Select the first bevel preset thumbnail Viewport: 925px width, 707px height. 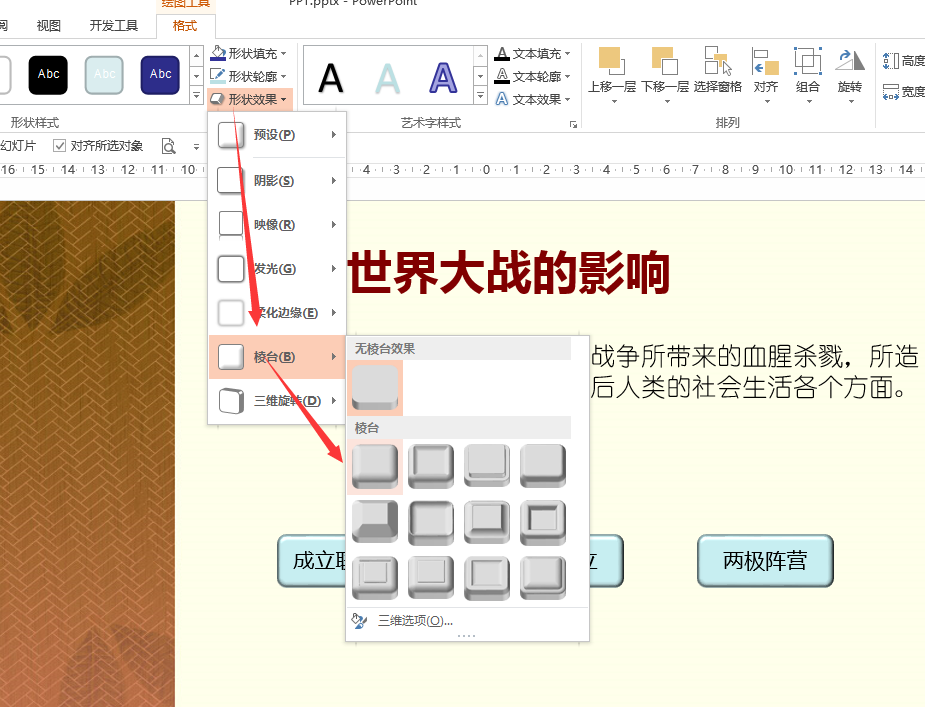coord(374,466)
